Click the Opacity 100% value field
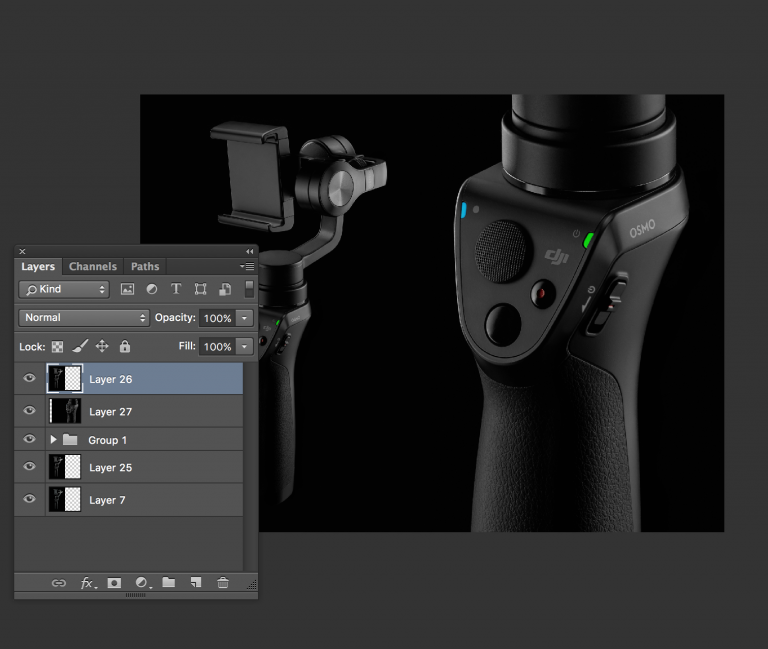This screenshot has width=768, height=649. (217, 318)
